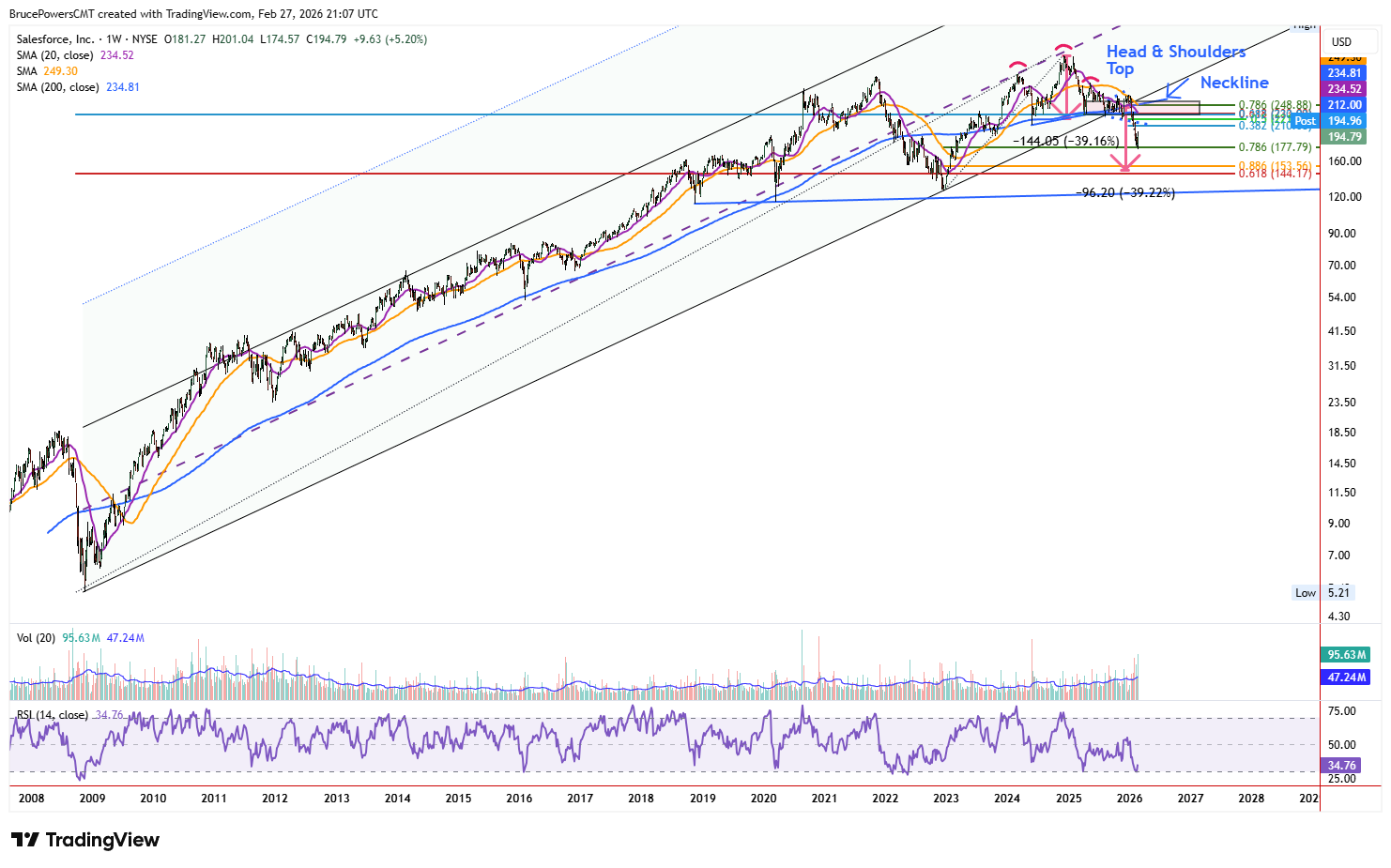The height and width of the screenshot is (868, 1391).
Task: Select the 0.618 (144.17) Fibonacci label
Action: (x=1275, y=174)
